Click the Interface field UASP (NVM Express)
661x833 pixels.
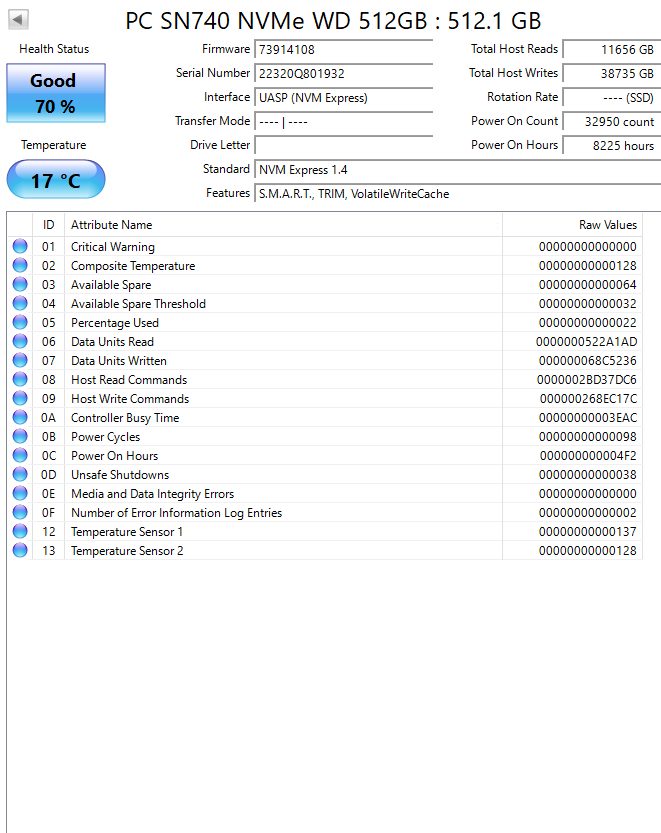344,98
